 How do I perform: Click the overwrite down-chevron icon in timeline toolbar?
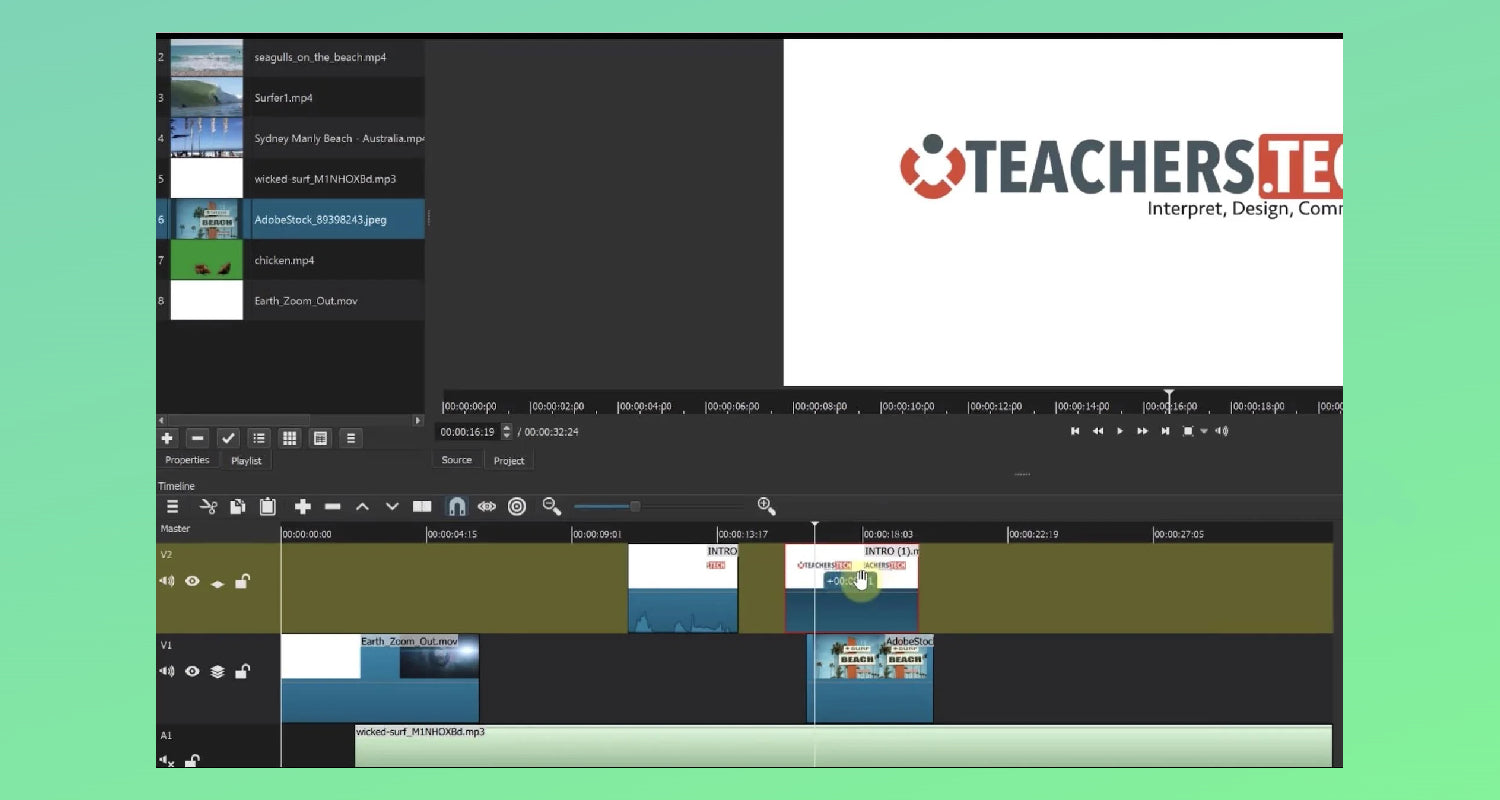392,507
